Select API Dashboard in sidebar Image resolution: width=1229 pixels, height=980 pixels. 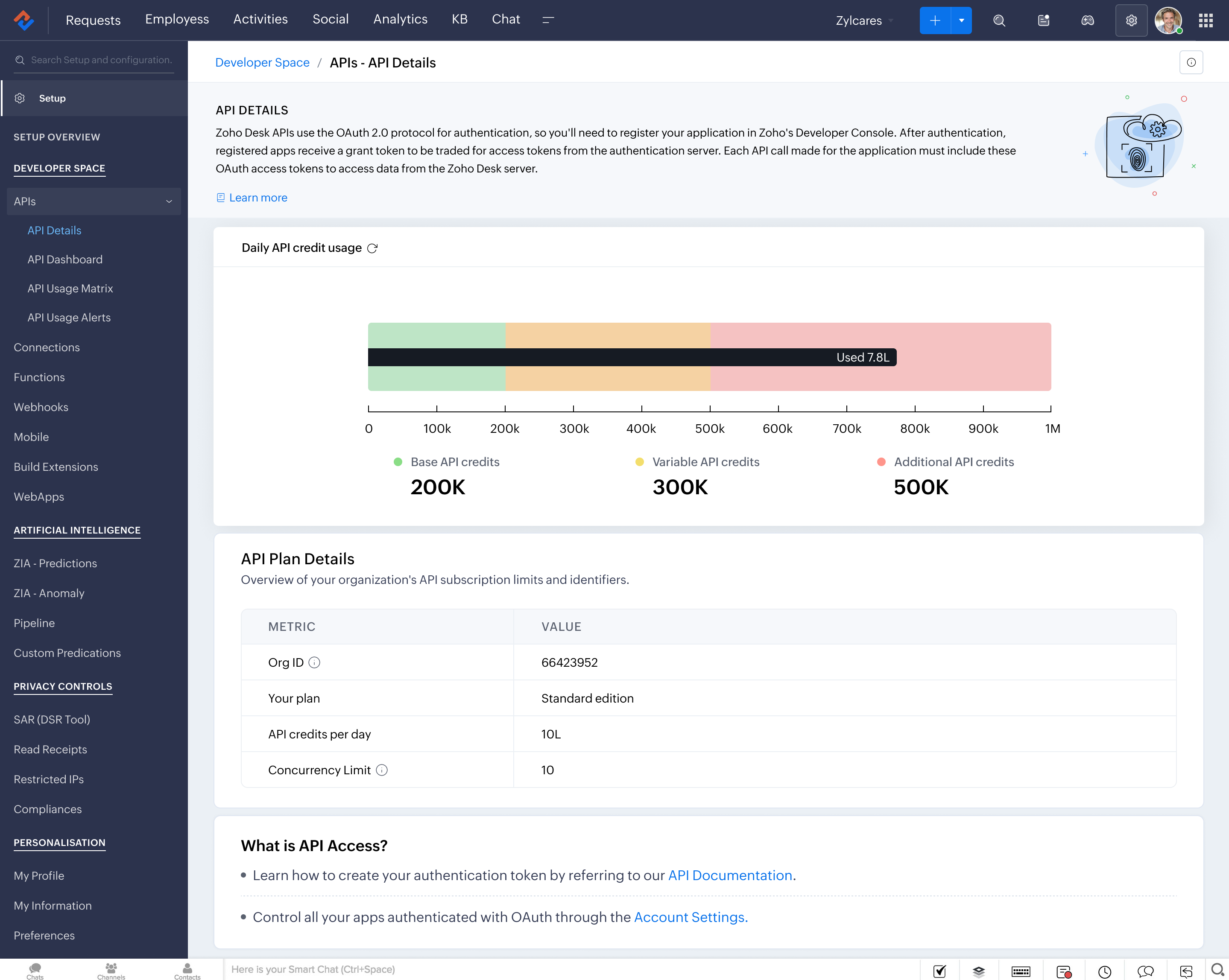pos(65,260)
